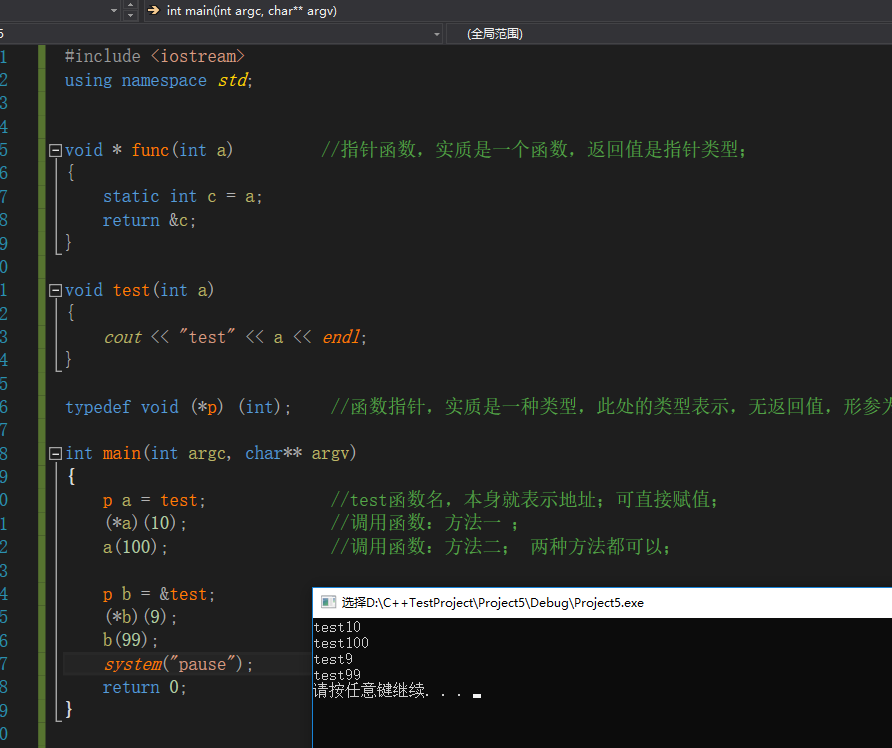Click the yellow arrow icon before int main

pyautogui.click(x=154, y=10)
